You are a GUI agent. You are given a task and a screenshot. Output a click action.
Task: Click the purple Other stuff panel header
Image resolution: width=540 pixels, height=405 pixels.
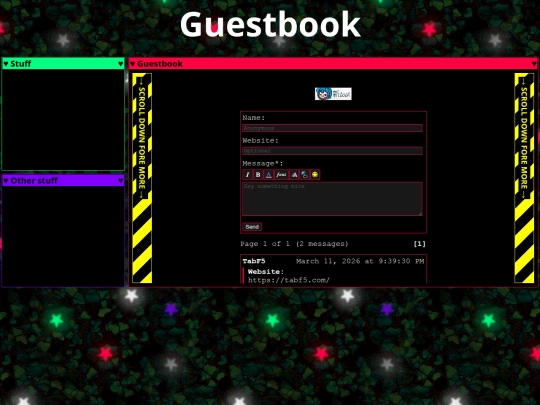(63, 180)
